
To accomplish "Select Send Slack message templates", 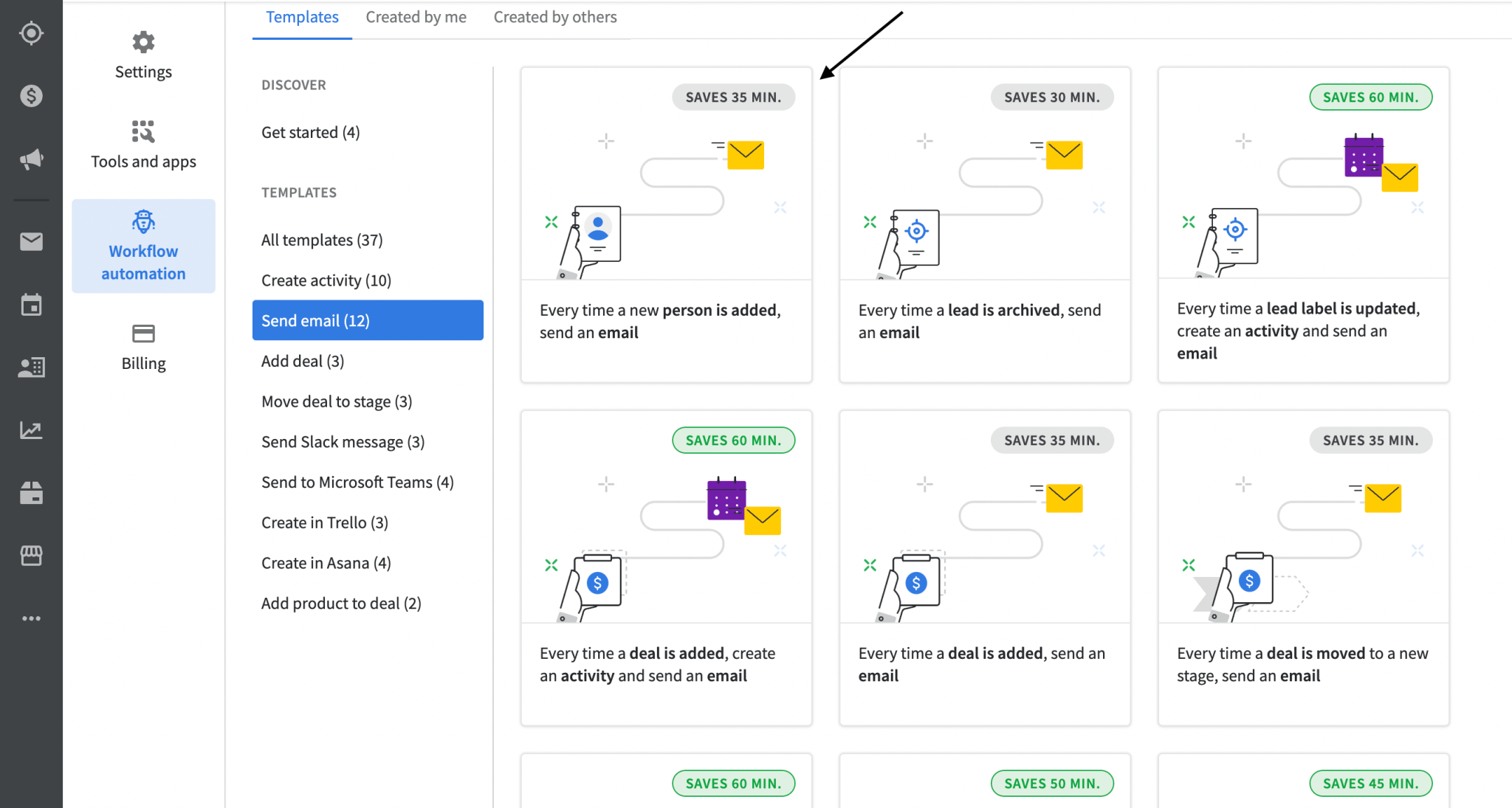I will pos(342,441).
